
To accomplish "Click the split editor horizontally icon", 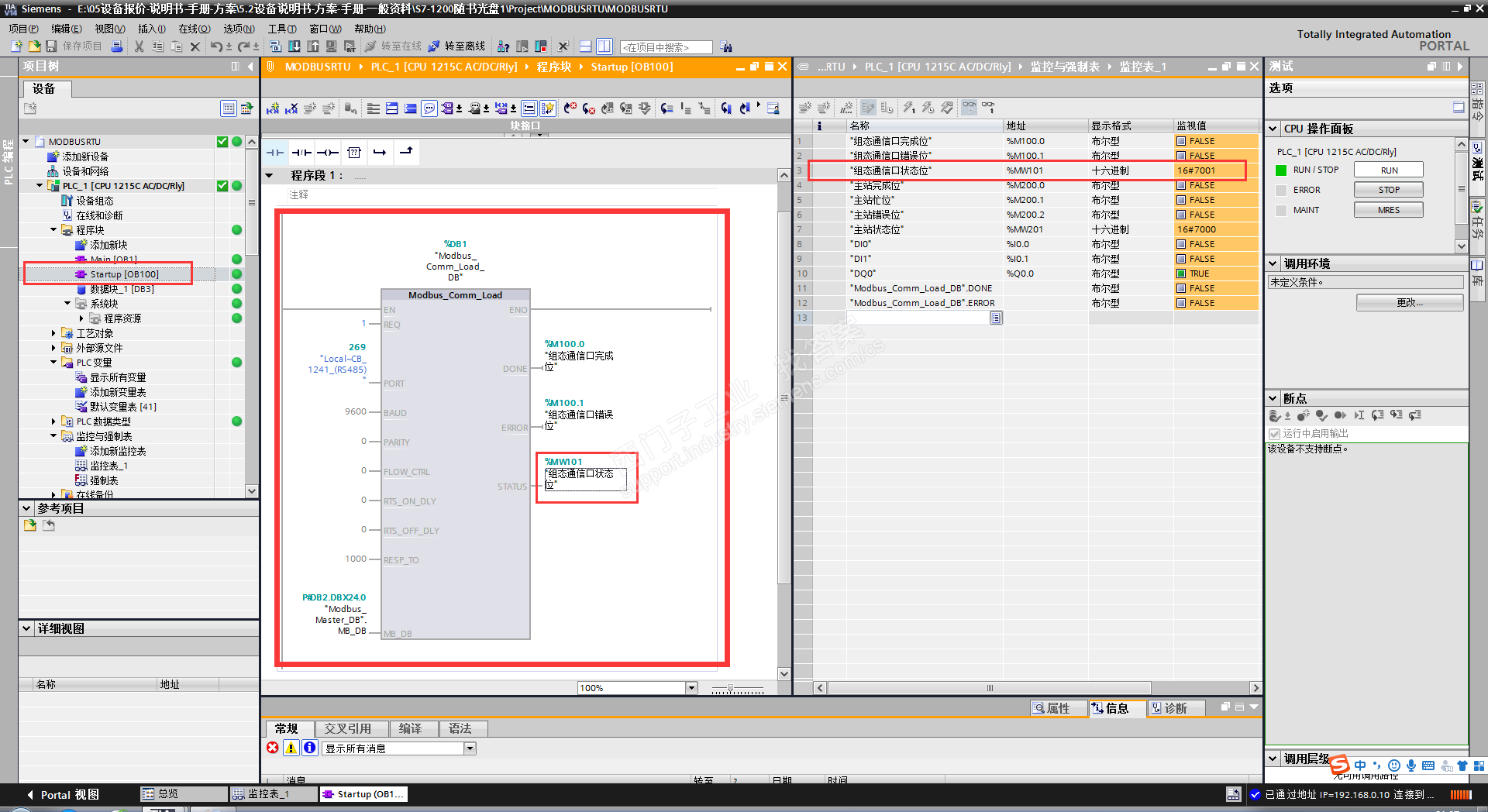I will (586, 46).
